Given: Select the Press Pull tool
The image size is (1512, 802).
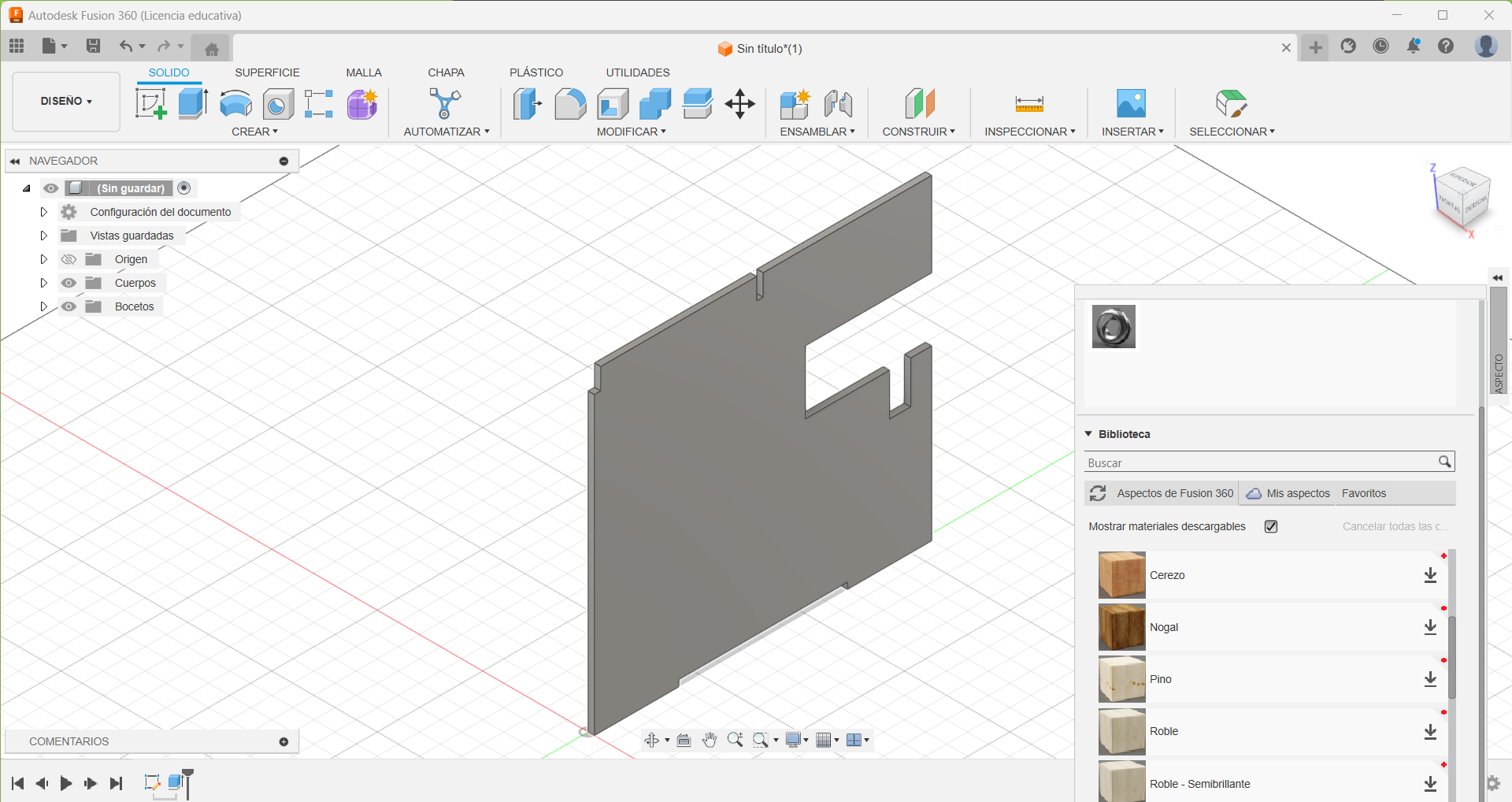Looking at the screenshot, I should [x=528, y=103].
